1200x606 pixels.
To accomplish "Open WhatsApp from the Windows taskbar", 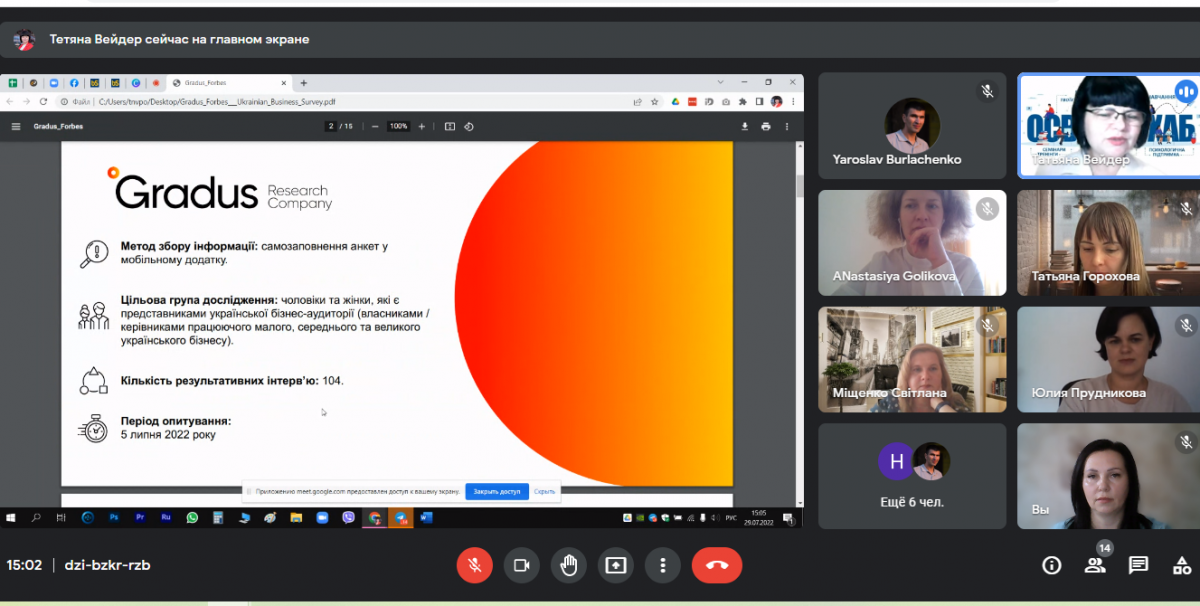I will coord(192,518).
